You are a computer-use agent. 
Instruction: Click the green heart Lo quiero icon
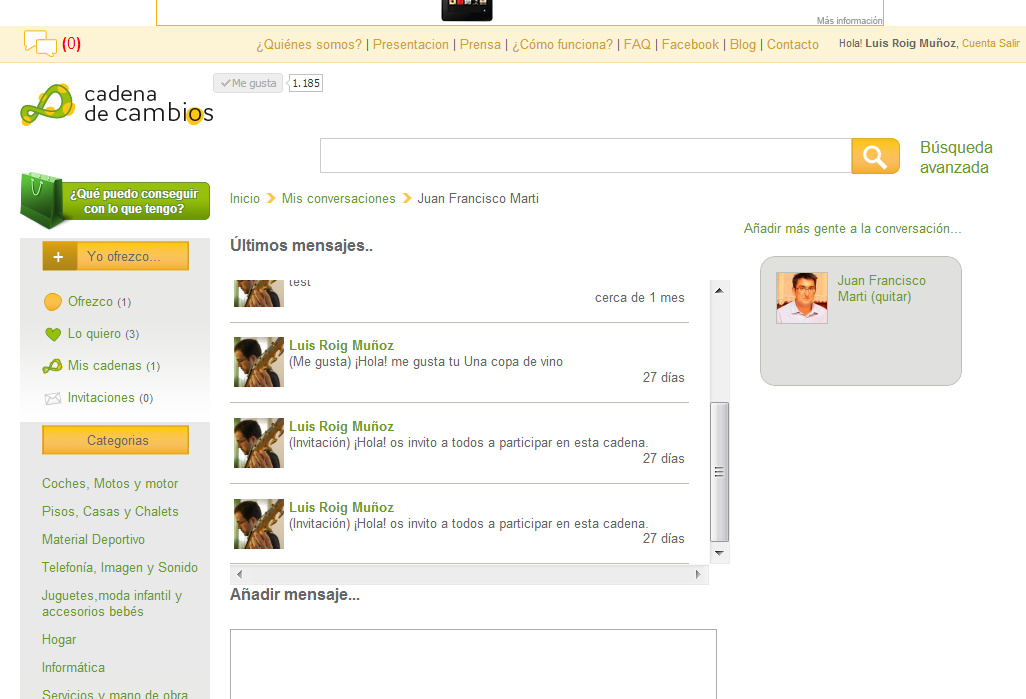click(53, 334)
